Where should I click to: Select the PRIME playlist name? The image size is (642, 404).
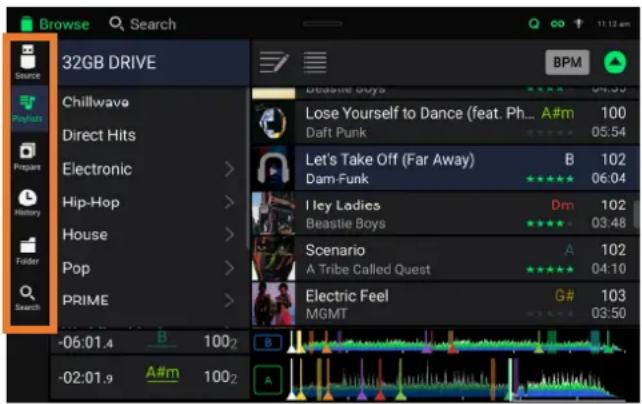tap(86, 300)
